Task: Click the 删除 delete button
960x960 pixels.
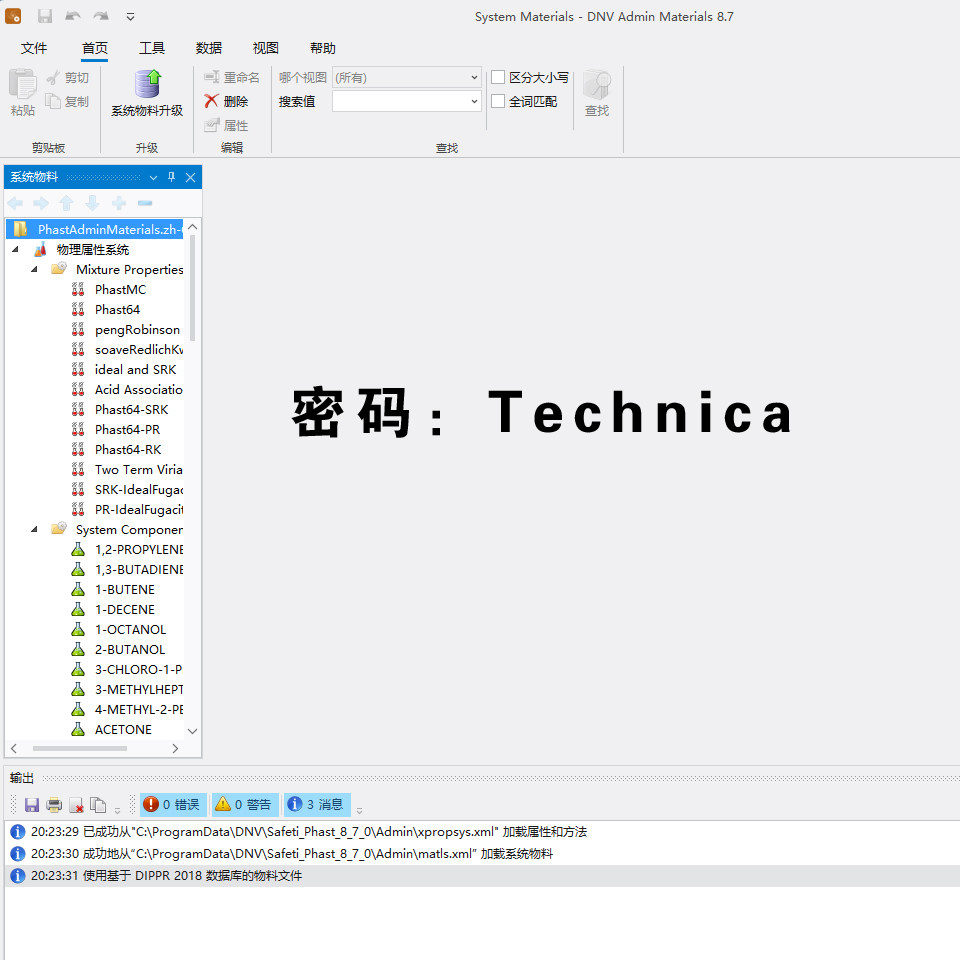Action: coord(227,101)
